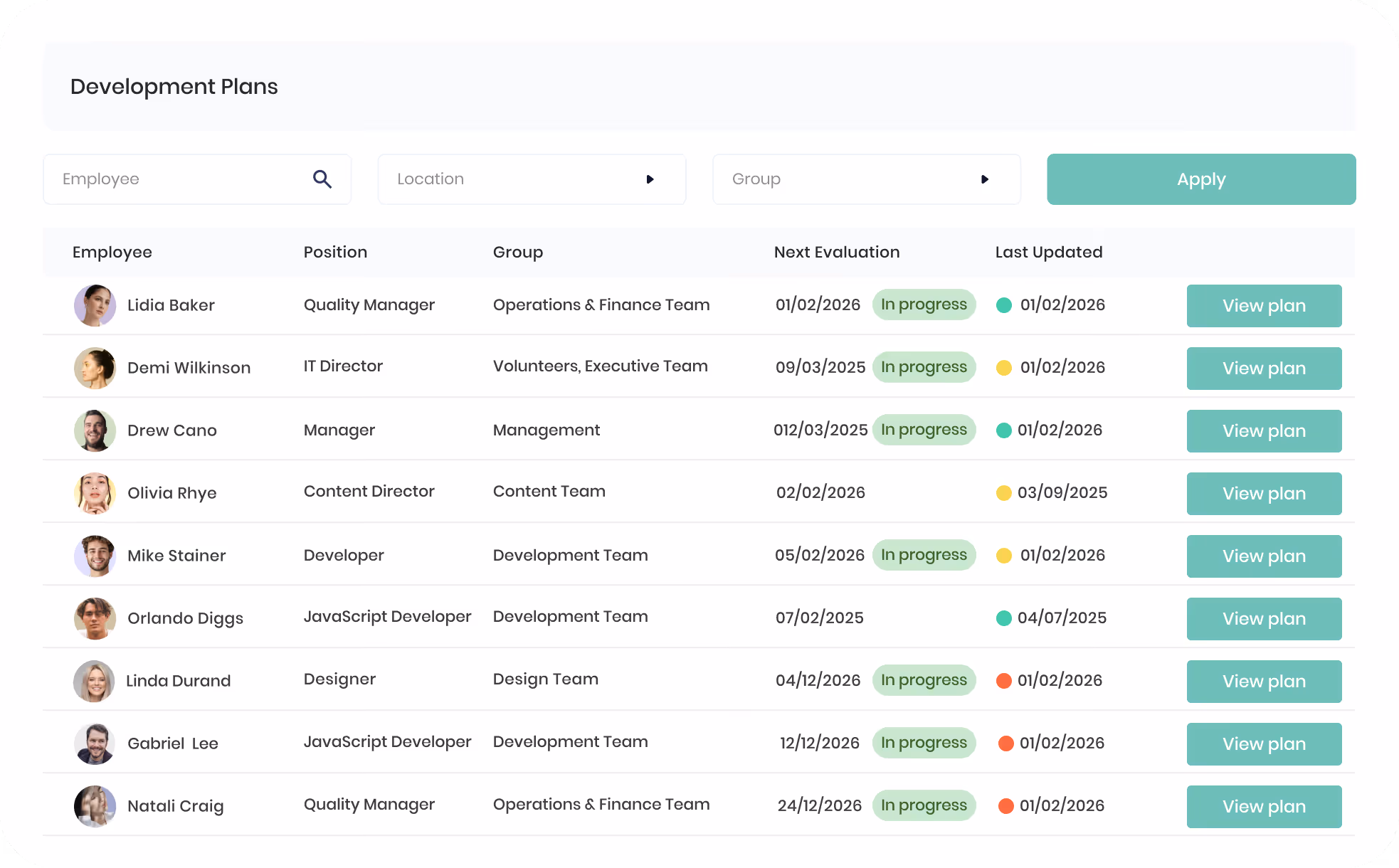Viewport: 1399px width, 868px height.
Task: Click green status dot in Drew Cano row
Action: (x=1004, y=430)
